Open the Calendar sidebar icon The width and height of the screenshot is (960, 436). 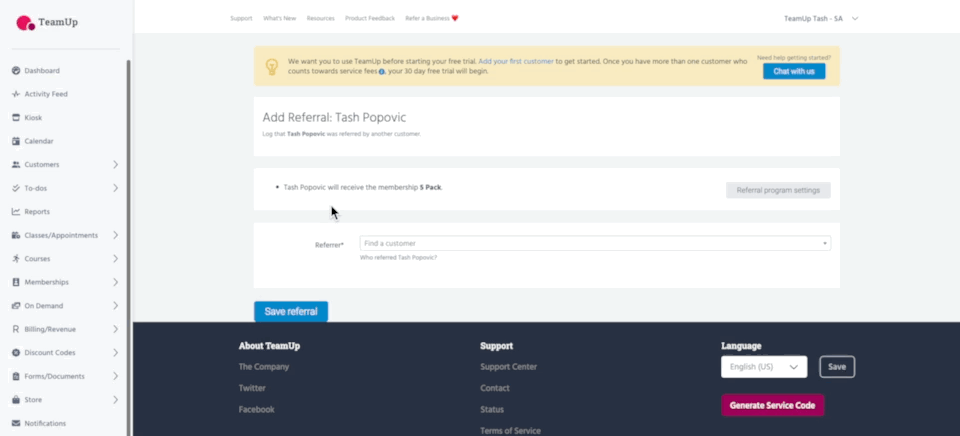coord(16,141)
